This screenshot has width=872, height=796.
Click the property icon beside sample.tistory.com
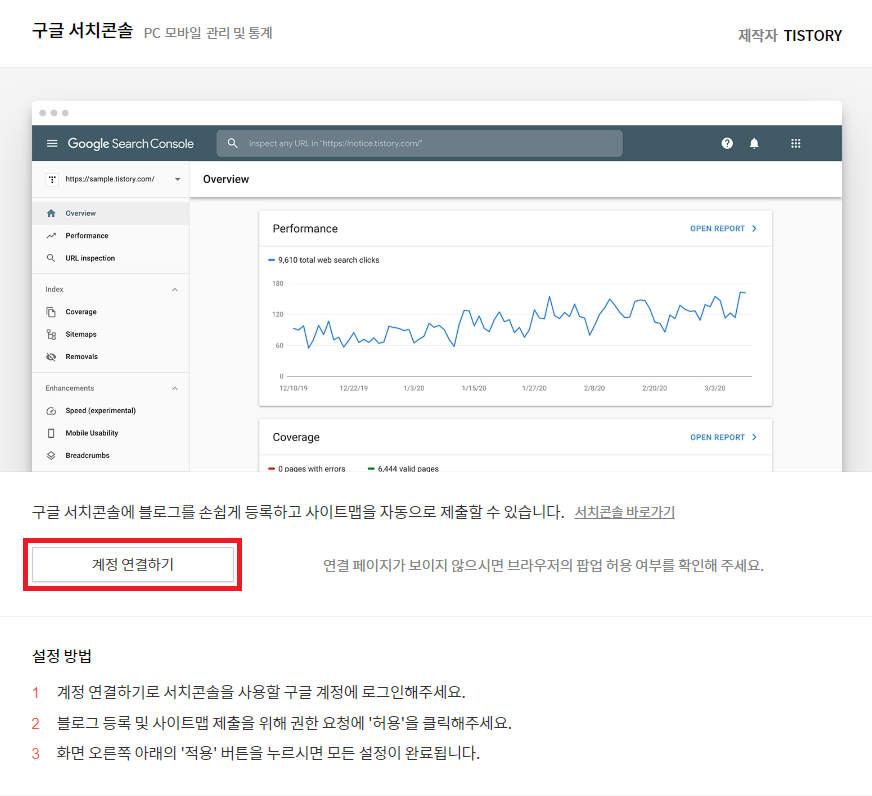tap(52, 179)
